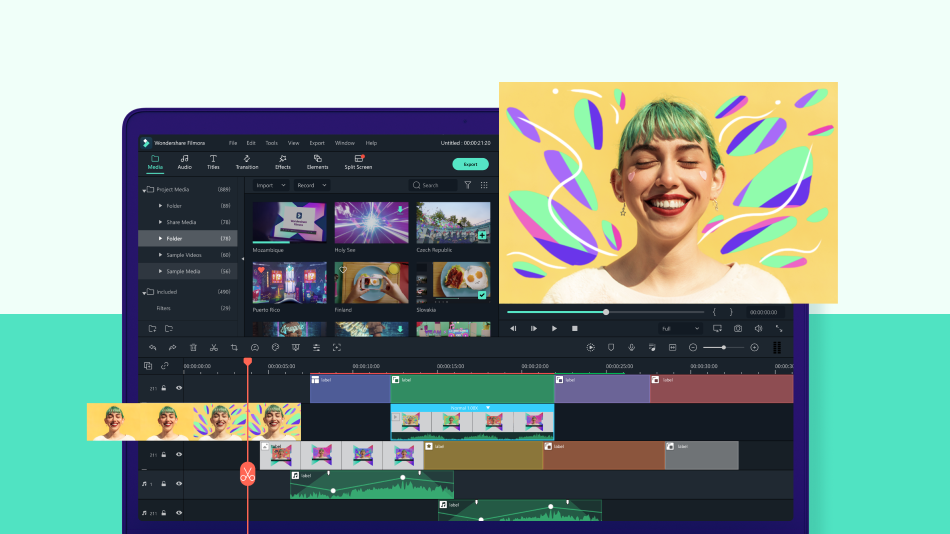Switch to the Titles tab
This screenshot has height=534, width=950.
tap(213, 162)
